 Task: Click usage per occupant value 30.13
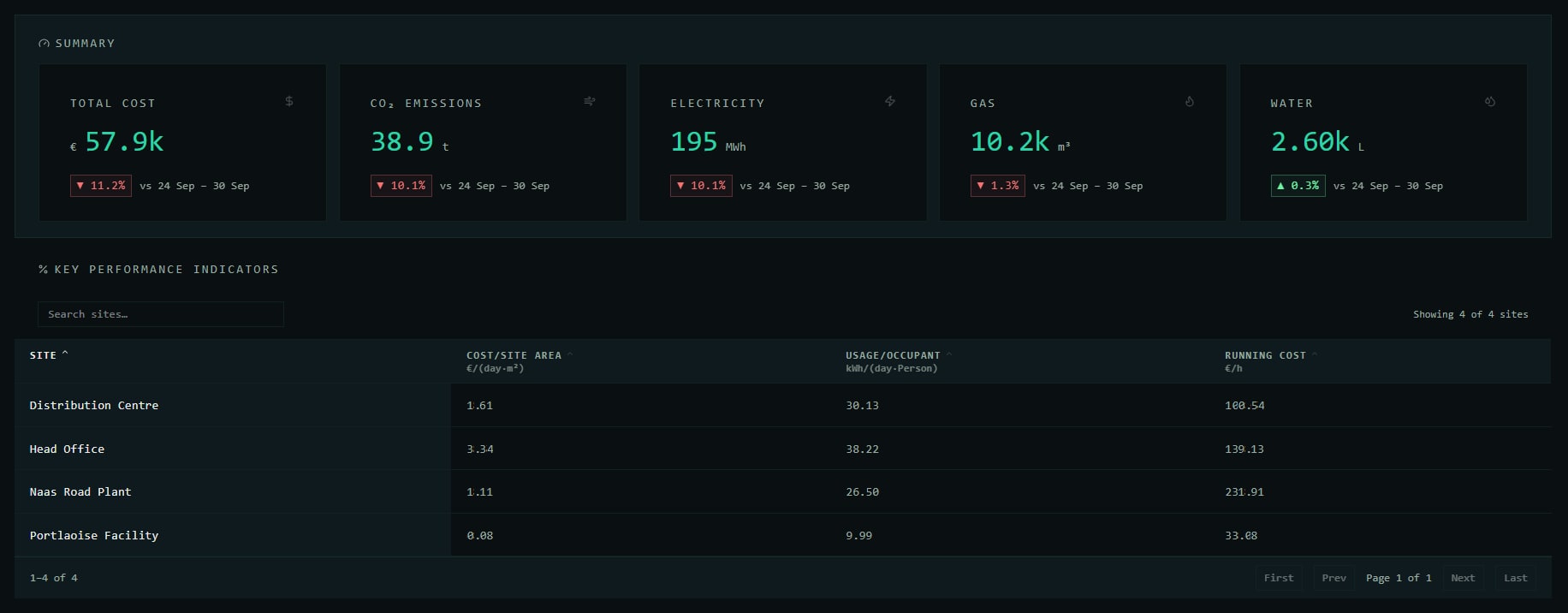(x=862, y=405)
